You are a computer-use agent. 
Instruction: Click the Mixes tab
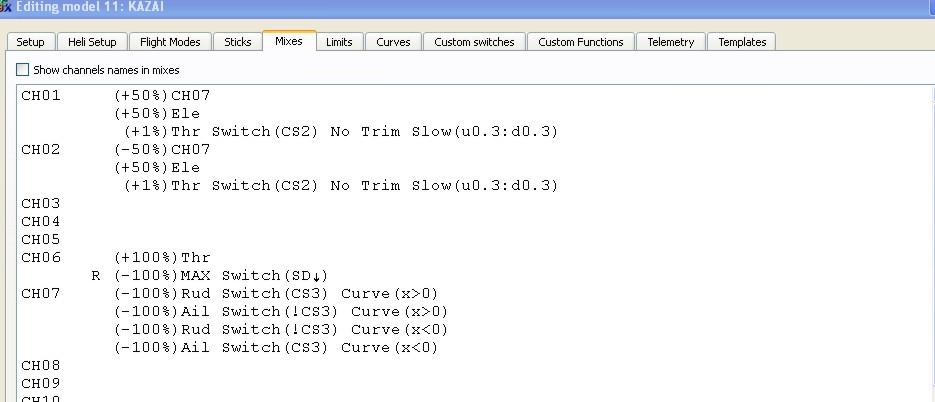[x=289, y=41]
